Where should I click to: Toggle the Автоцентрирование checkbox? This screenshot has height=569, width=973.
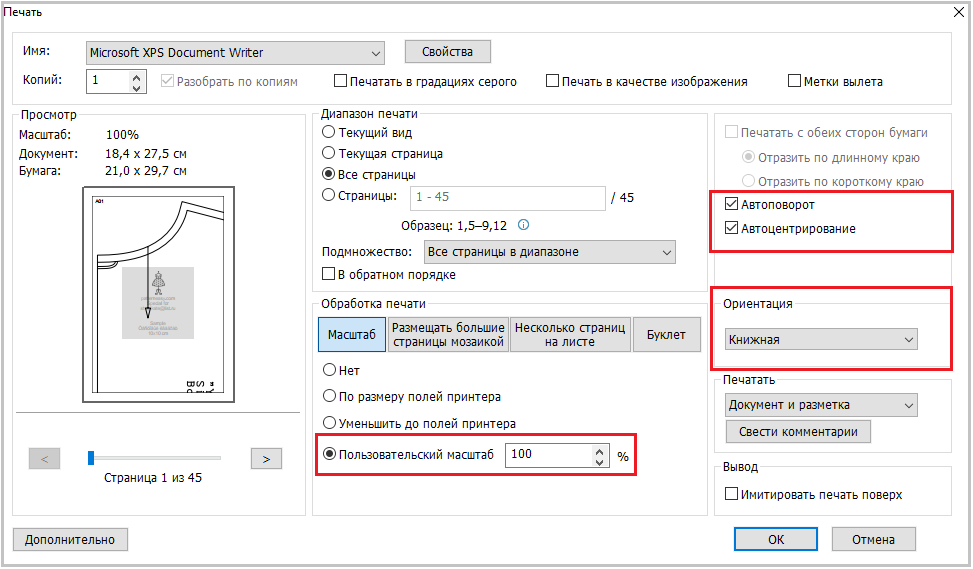[732, 229]
